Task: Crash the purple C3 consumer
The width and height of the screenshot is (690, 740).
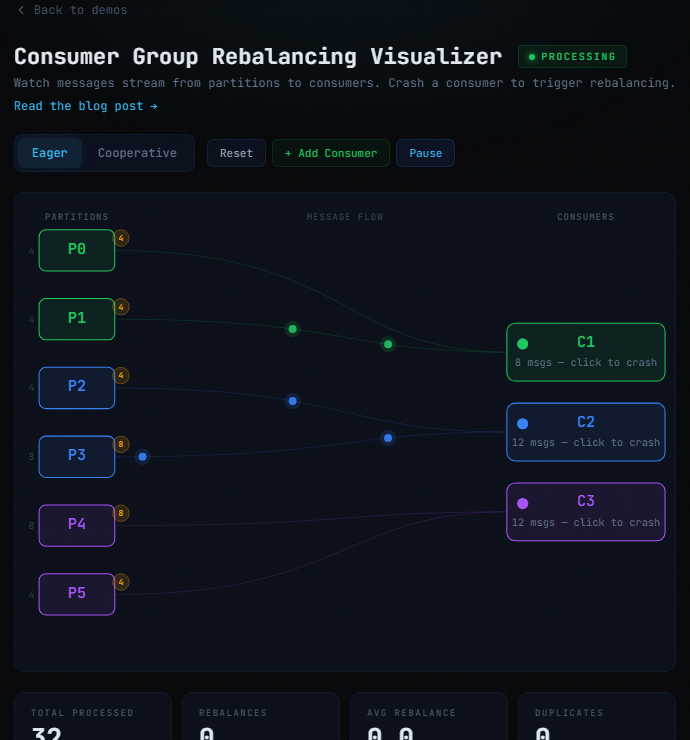Action: (x=585, y=512)
